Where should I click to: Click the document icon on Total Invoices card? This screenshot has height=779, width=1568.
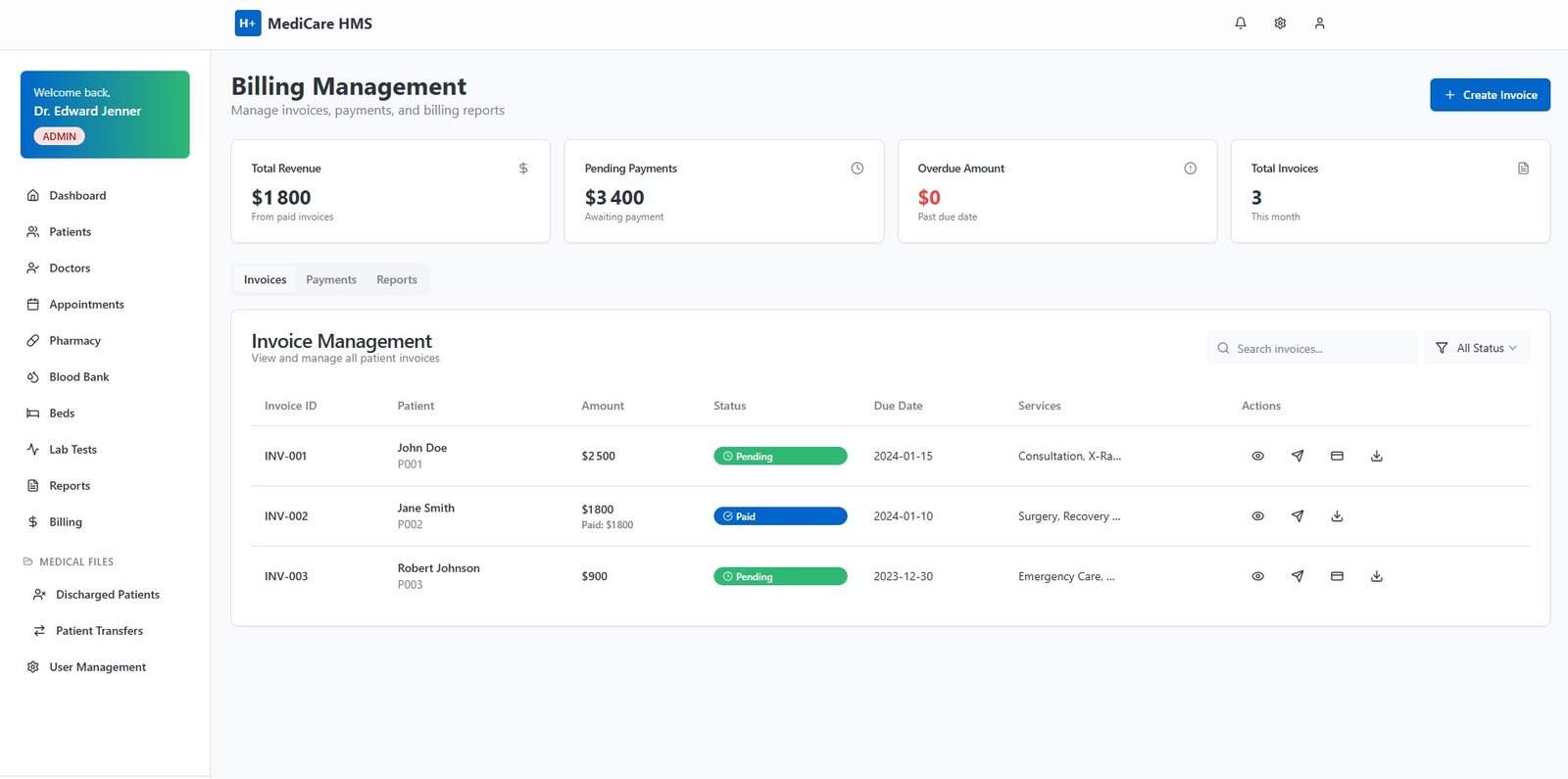[1524, 169]
